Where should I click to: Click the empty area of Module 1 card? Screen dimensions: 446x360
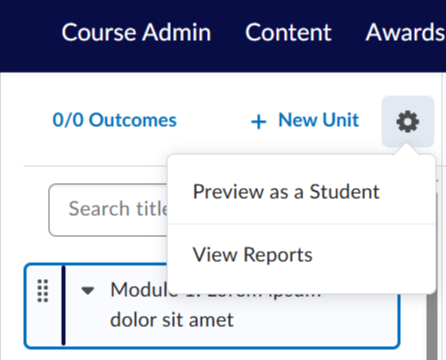[x=317, y=320]
